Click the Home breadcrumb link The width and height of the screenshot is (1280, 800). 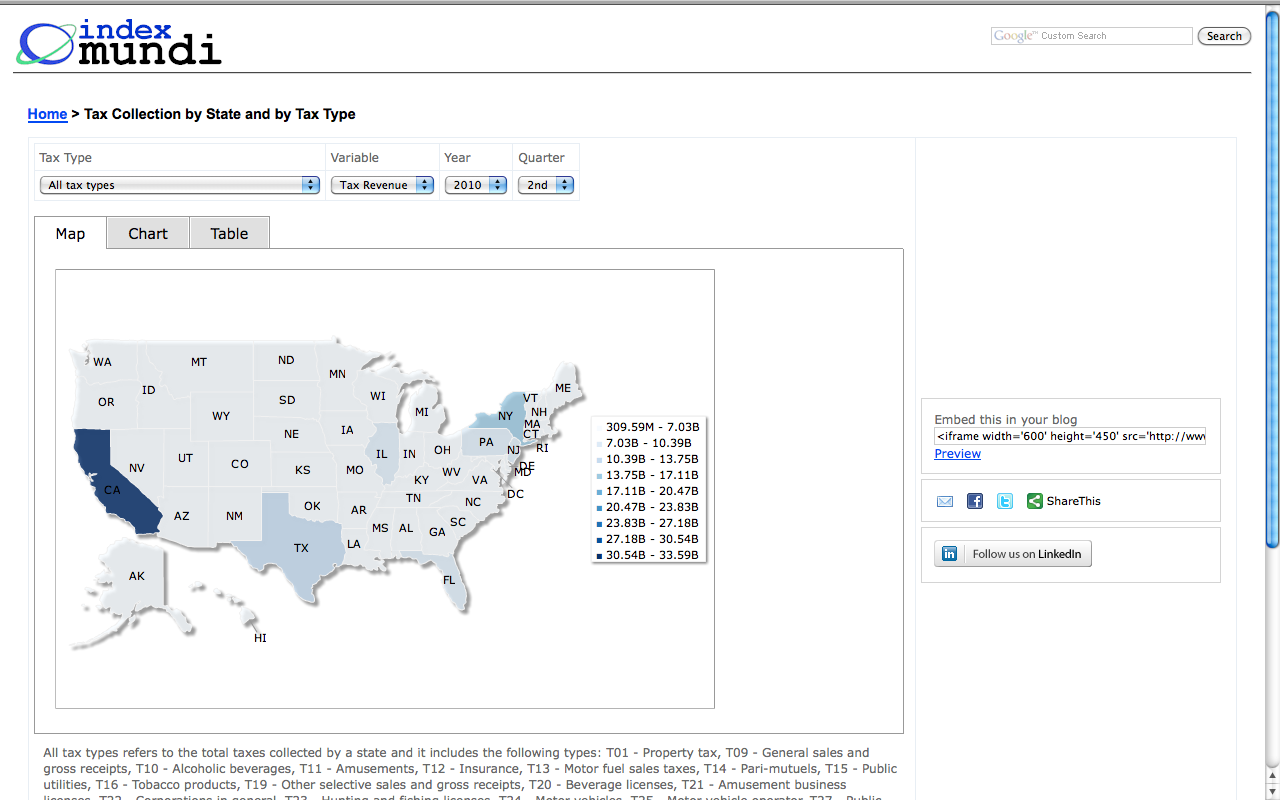point(47,114)
